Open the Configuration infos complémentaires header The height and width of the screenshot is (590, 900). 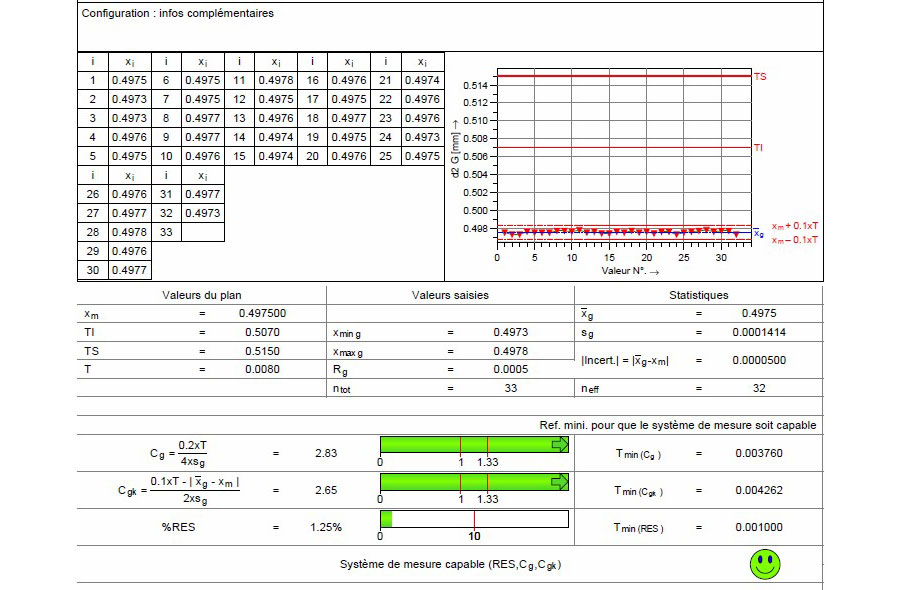177,14
